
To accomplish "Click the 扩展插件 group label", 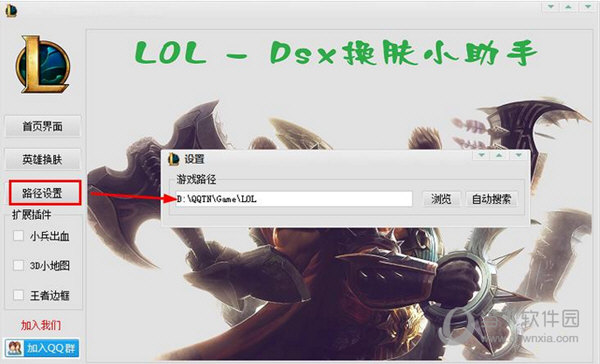I will point(31,214).
